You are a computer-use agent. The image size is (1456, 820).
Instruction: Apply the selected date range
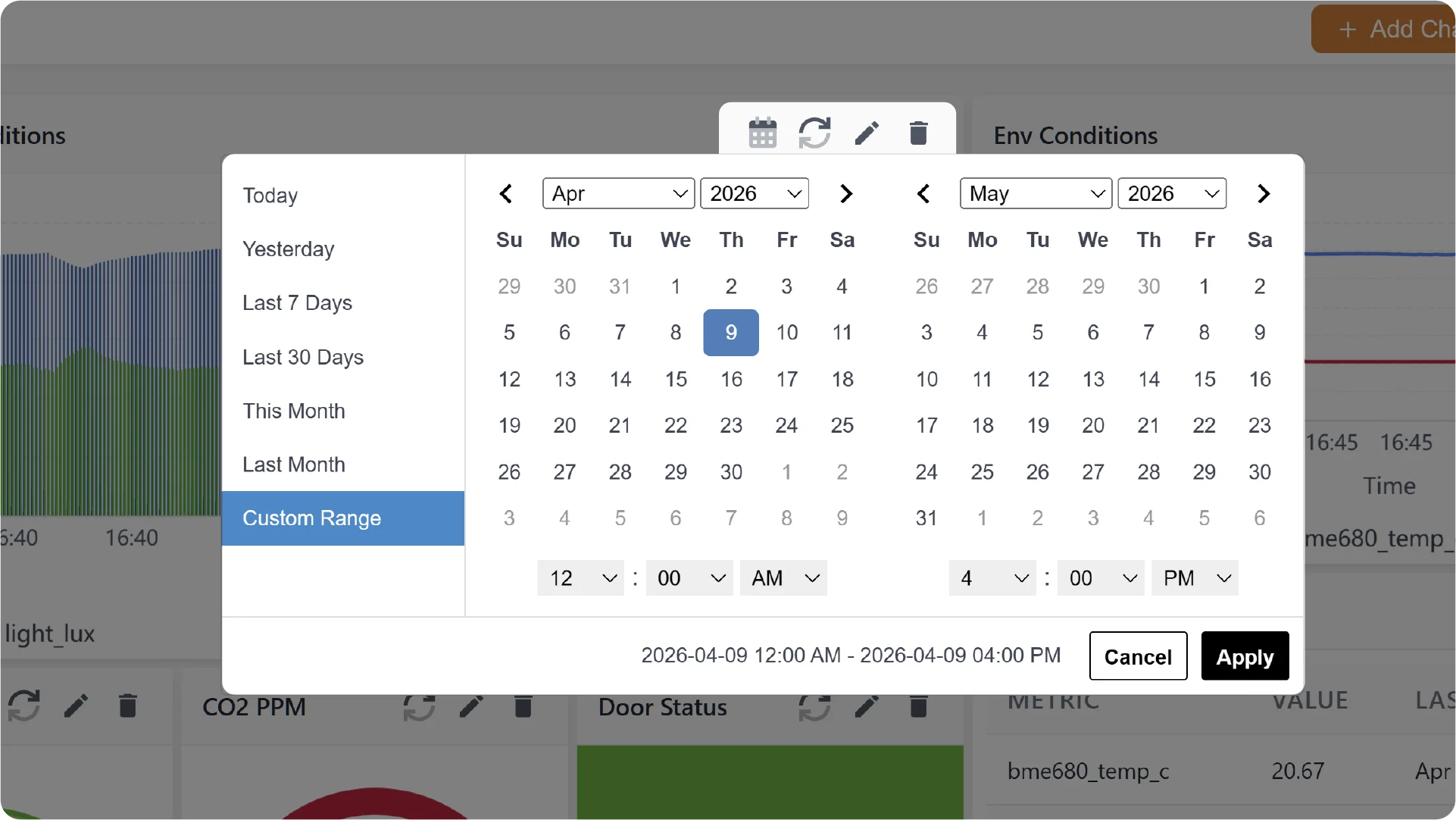pyautogui.click(x=1245, y=656)
